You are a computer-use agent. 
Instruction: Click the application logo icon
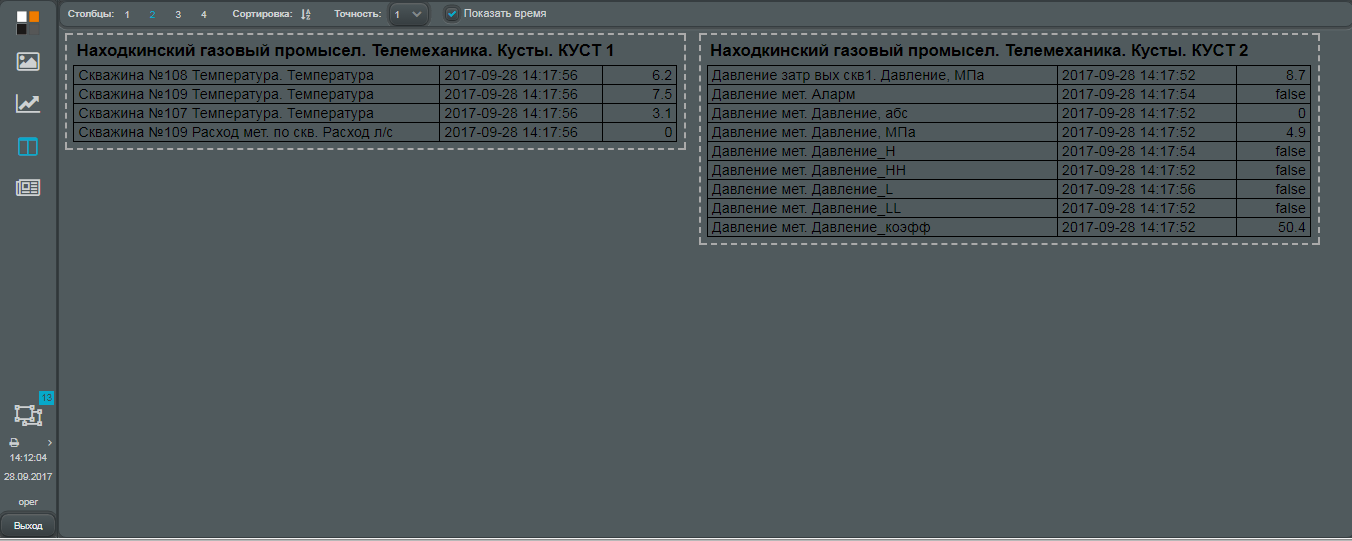point(28,22)
